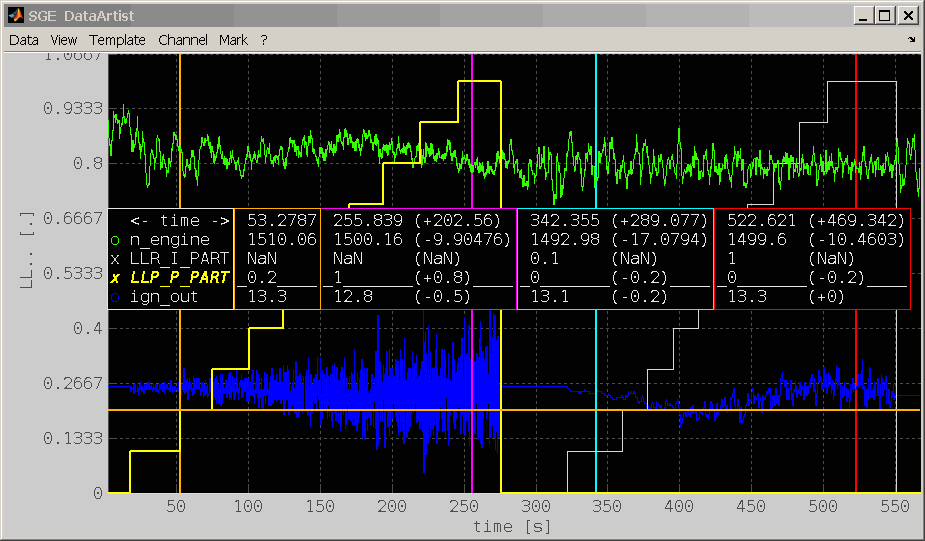The image size is (925, 541).
Task: Open the Mark menu
Action: (233, 40)
